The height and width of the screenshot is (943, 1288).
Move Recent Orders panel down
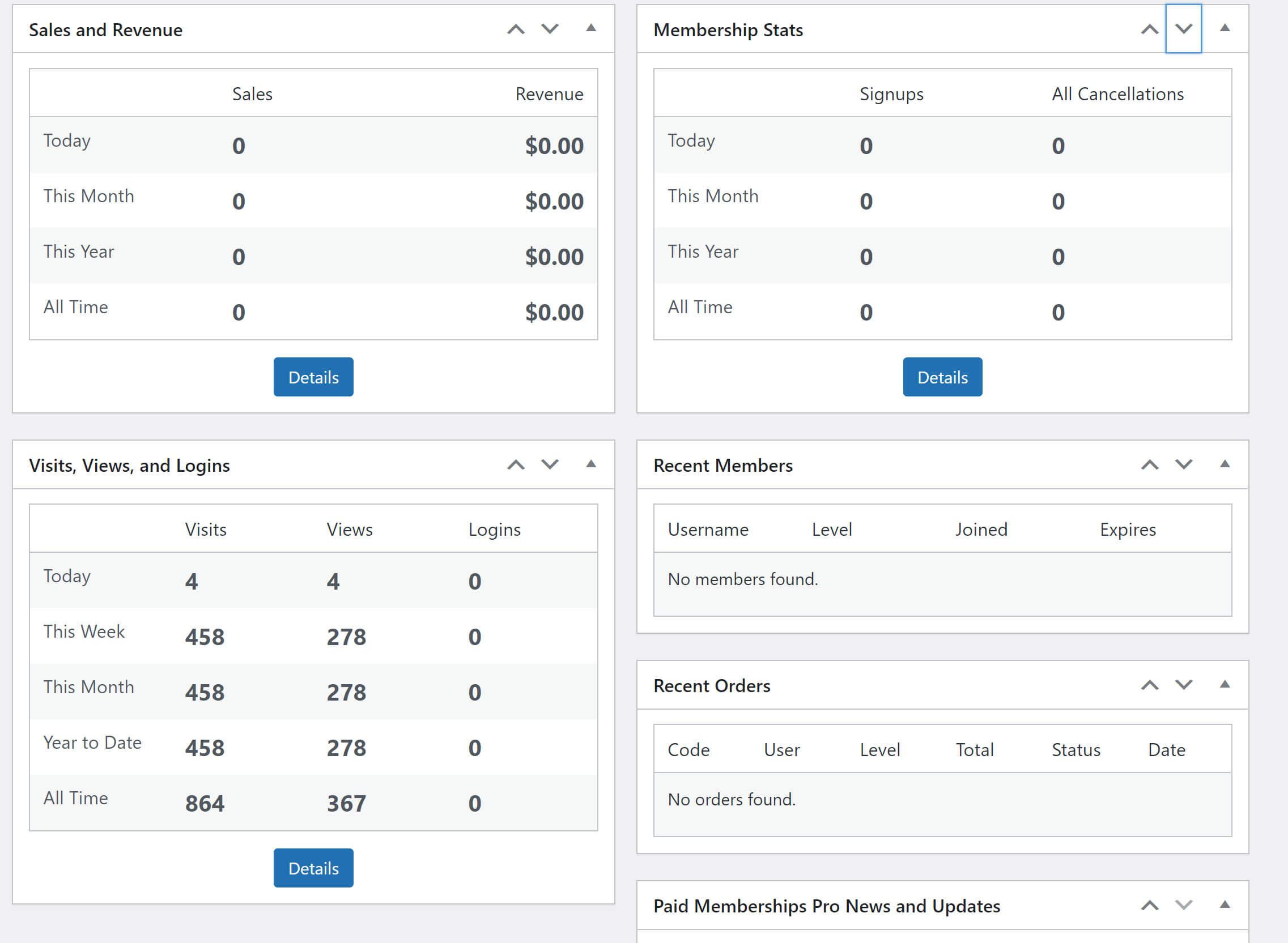1184,685
